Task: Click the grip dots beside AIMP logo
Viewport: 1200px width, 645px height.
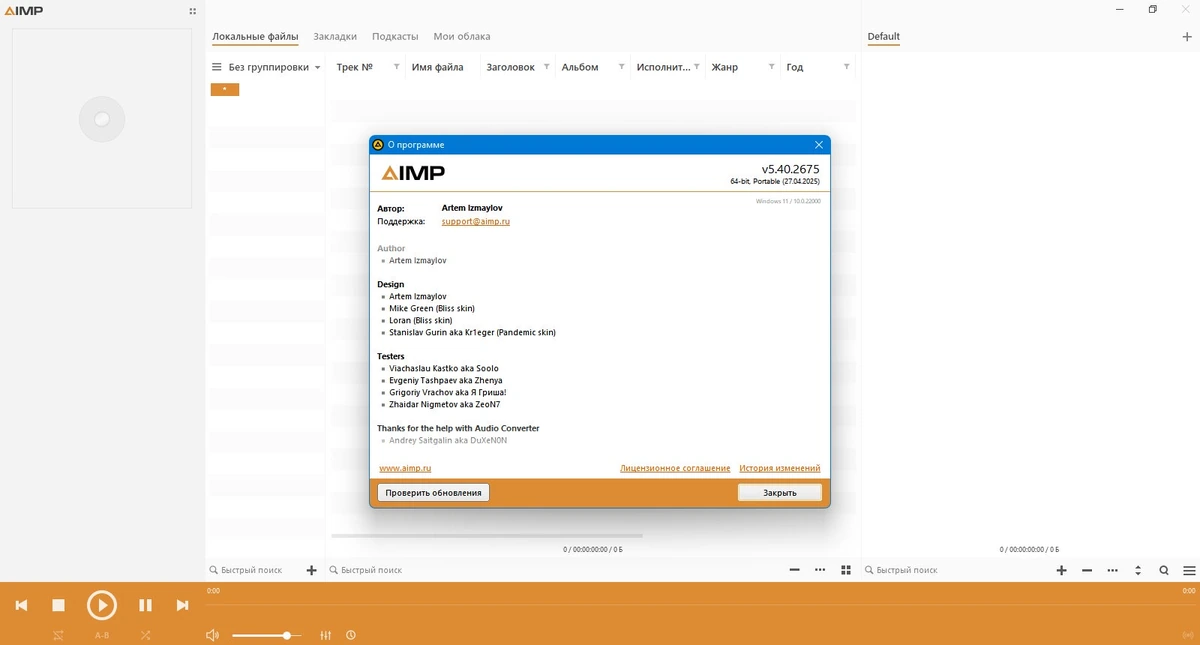Action: point(193,11)
